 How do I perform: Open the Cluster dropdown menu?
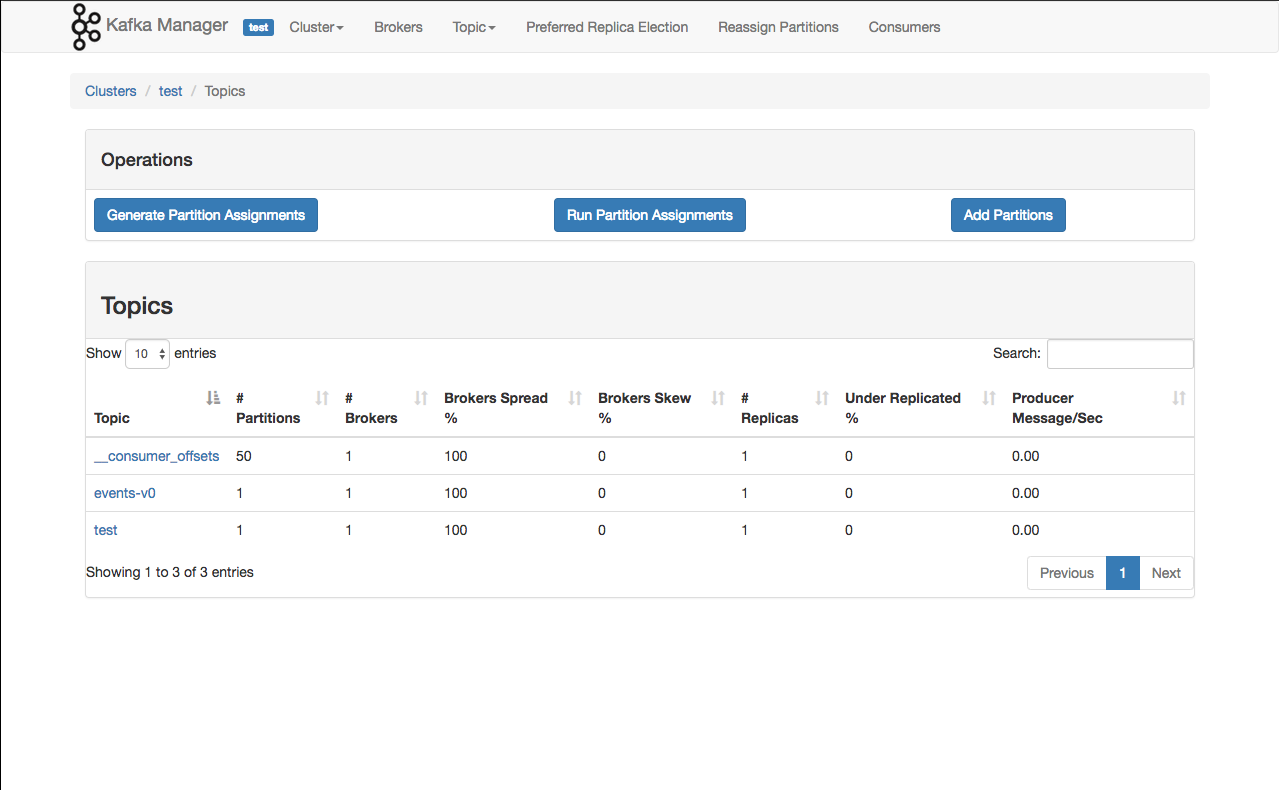point(316,27)
